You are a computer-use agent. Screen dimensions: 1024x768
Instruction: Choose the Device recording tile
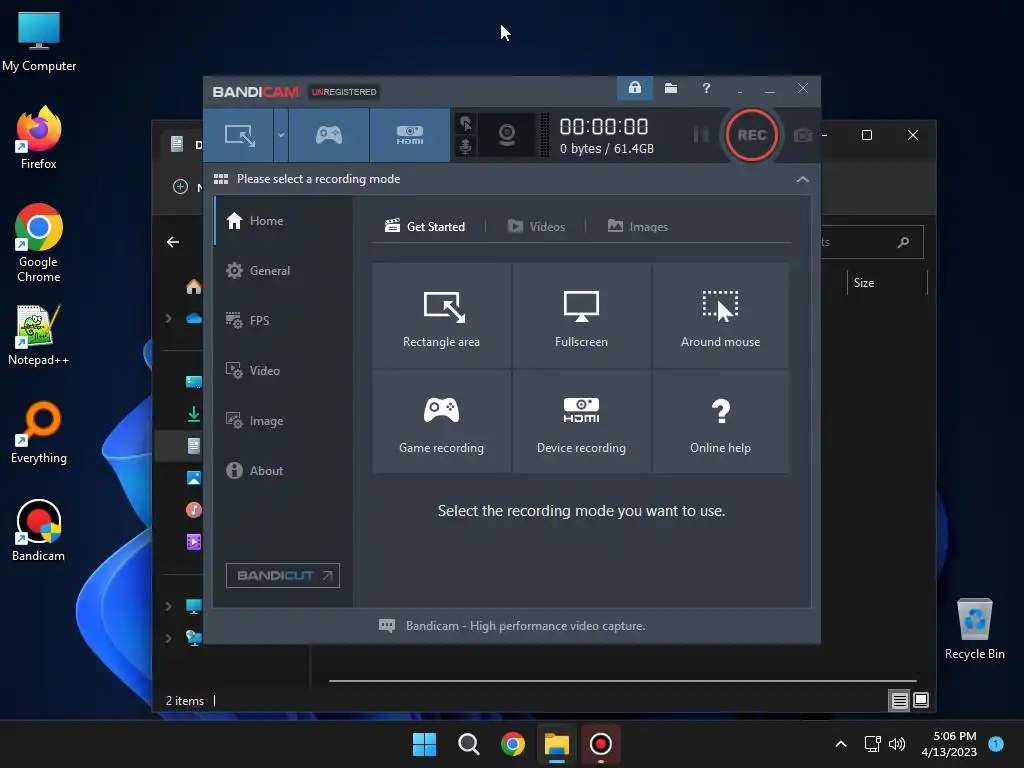581,422
